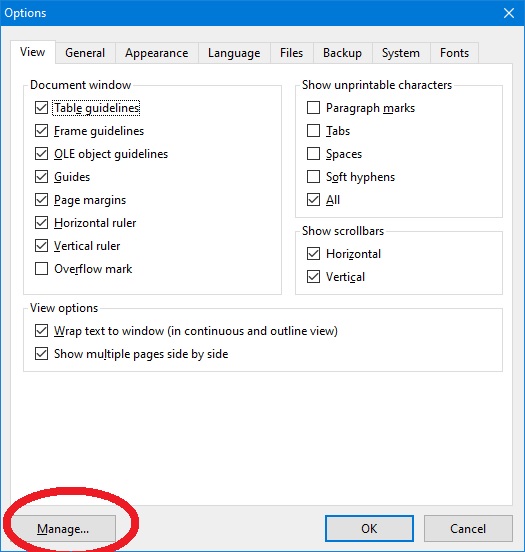525x552 pixels.
Task: Click the Manage... button
Action: pyautogui.click(x=63, y=528)
